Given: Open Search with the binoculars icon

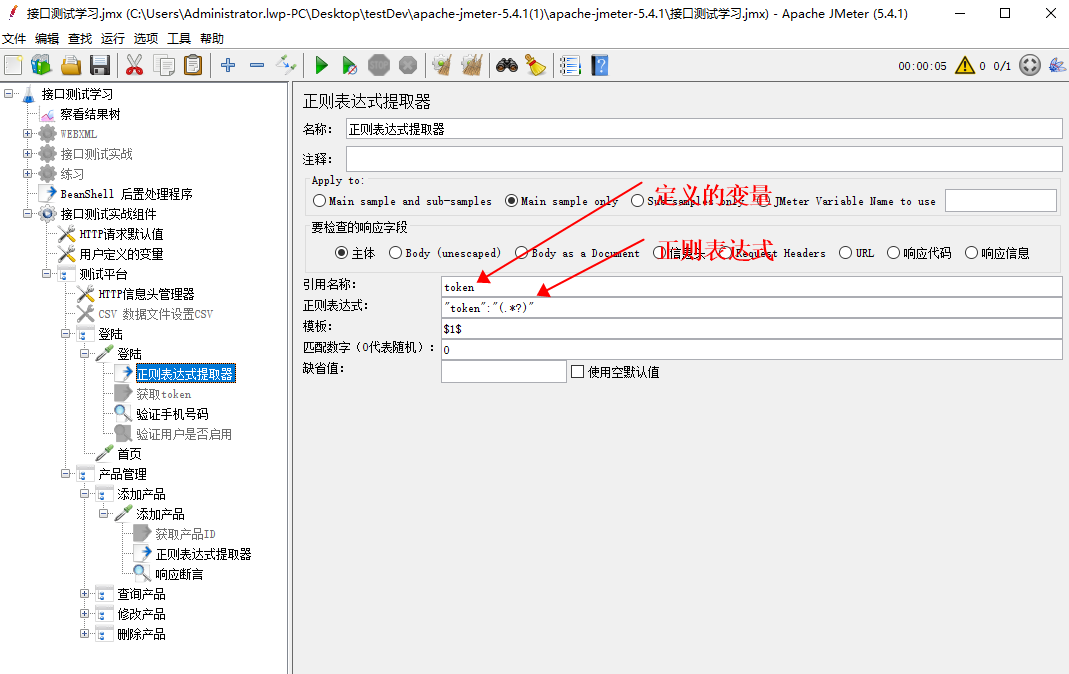Looking at the screenshot, I should coord(507,65).
